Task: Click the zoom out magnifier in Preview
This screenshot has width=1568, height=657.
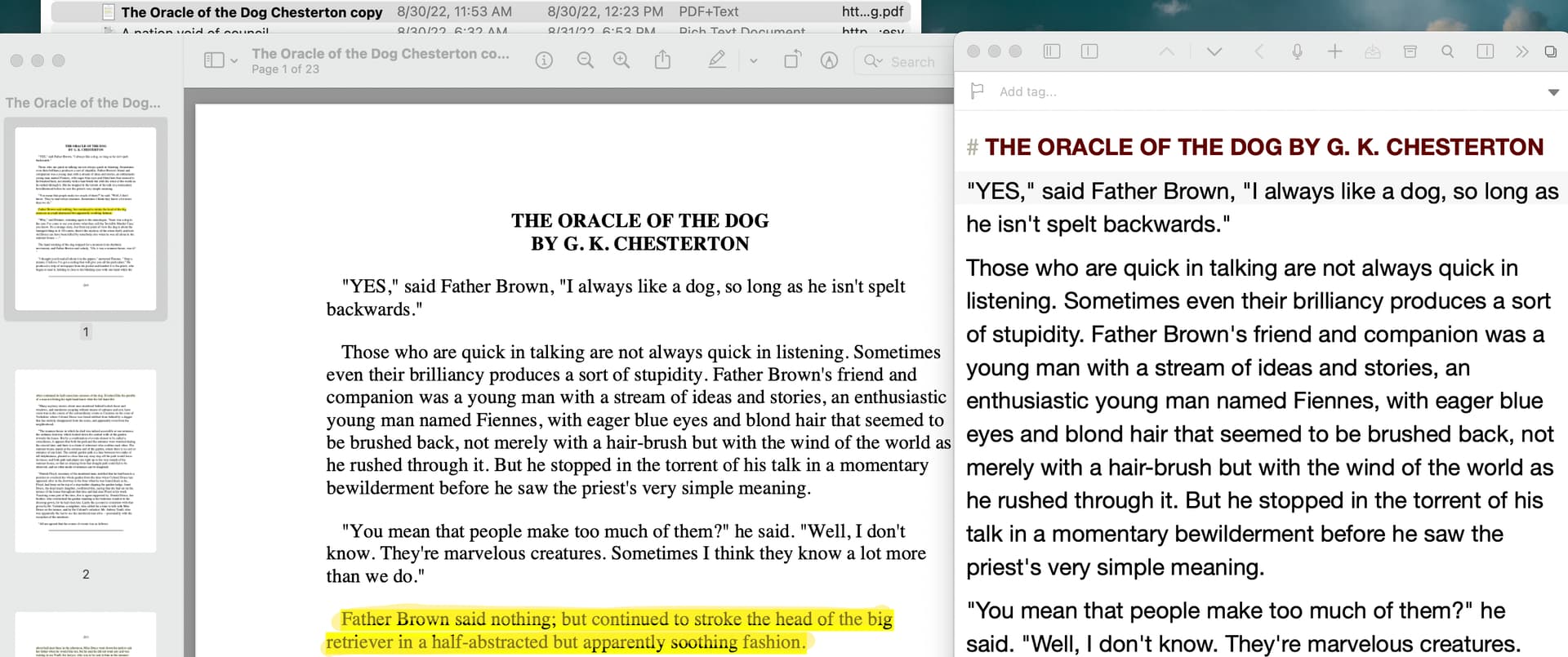Action: point(585,60)
